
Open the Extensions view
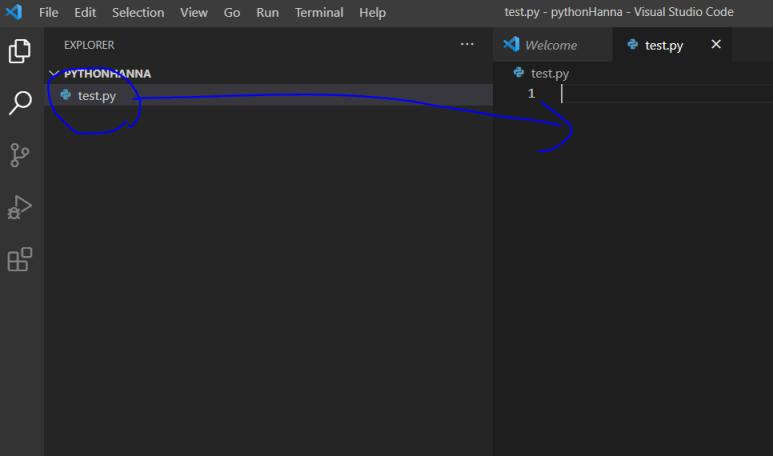(x=20, y=259)
